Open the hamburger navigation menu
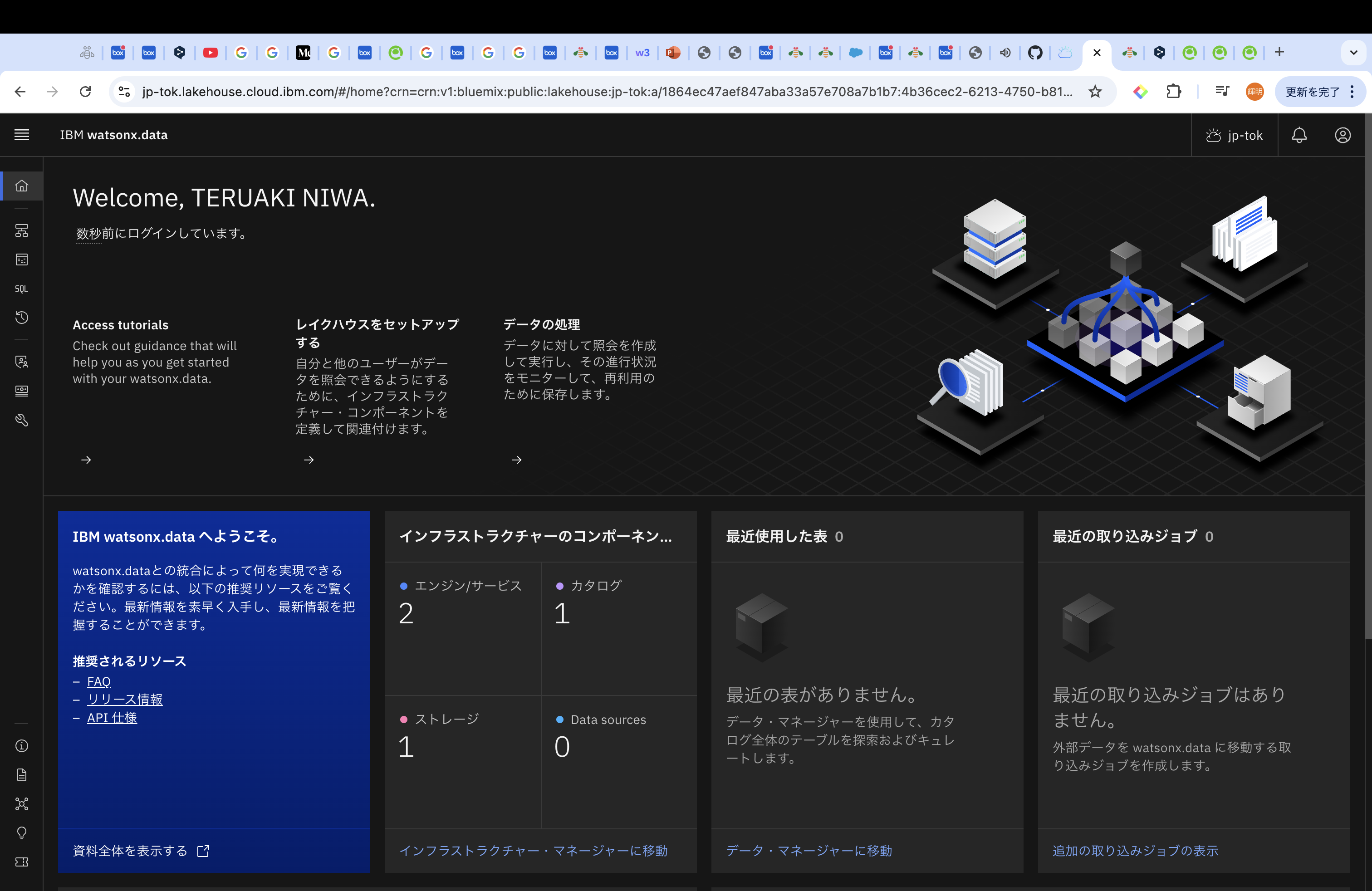This screenshot has height=891, width=1372. pyautogui.click(x=21, y=135)
